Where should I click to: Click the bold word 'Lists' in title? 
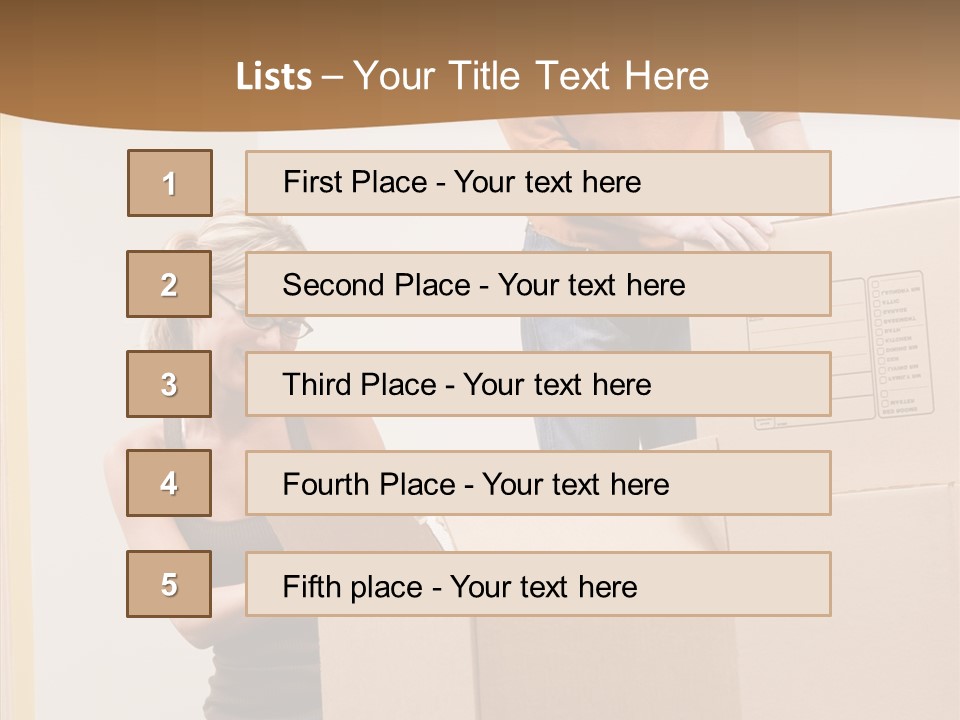[274, 77]
